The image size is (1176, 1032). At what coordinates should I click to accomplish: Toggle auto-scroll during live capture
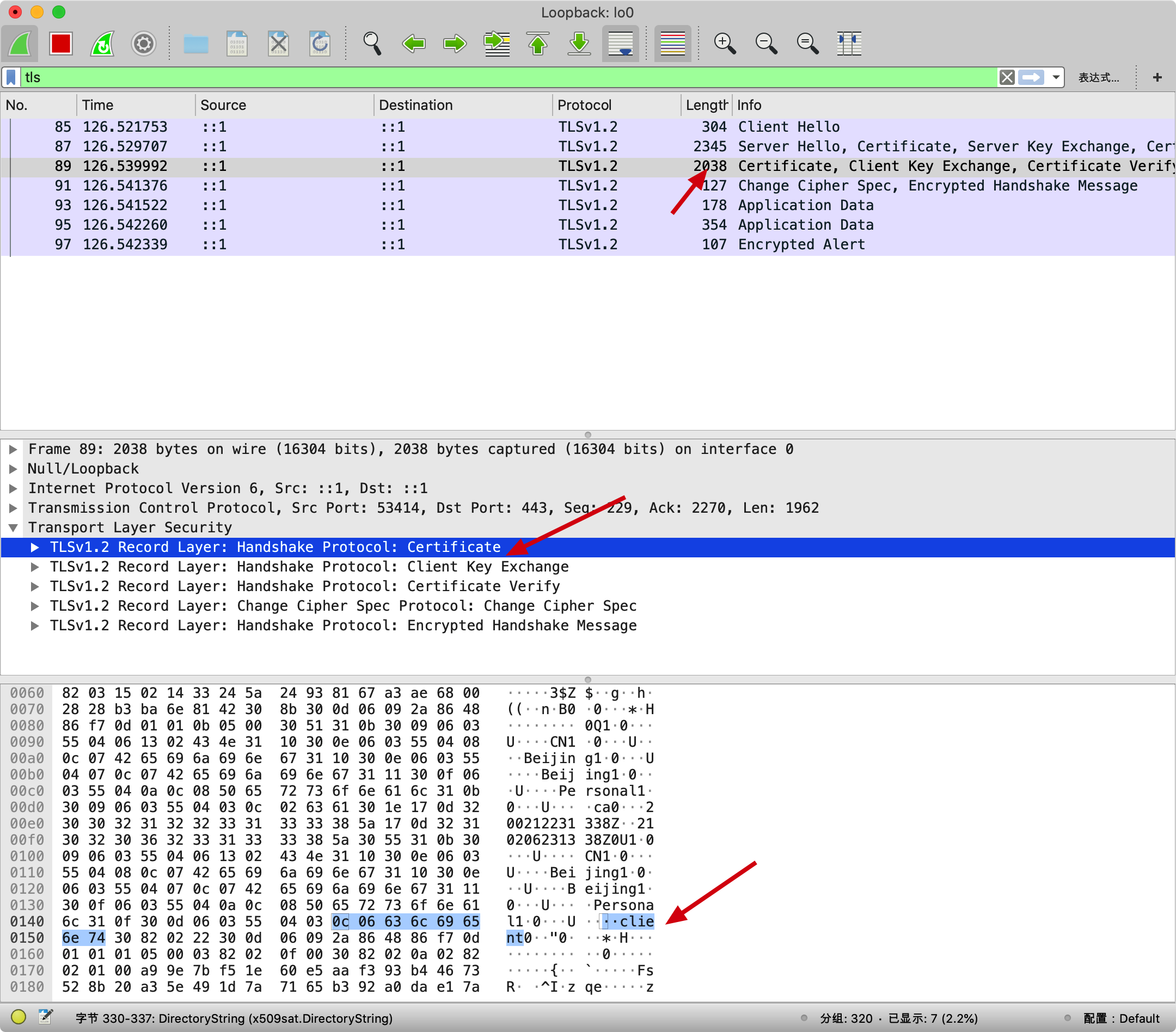pyautogui.click(x=620, y=44)
